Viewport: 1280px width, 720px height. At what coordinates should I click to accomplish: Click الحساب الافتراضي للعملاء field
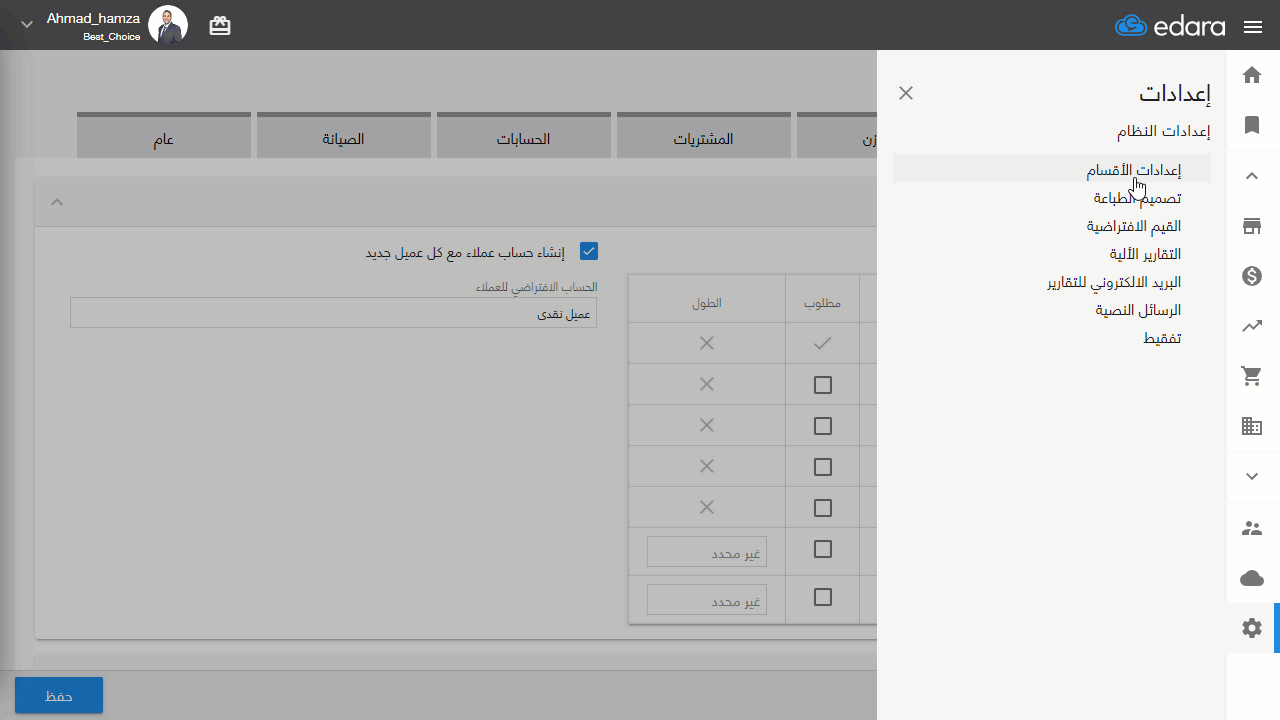333,313
